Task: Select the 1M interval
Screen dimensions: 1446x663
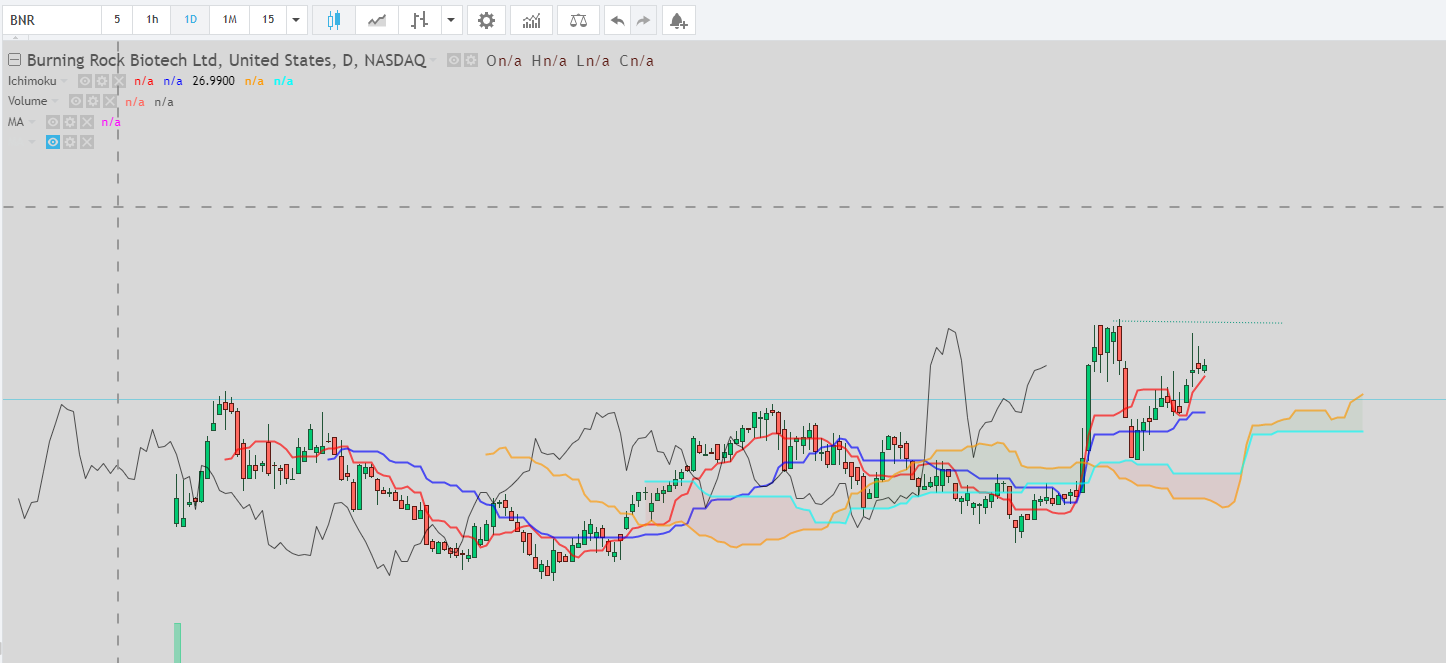Action: pos(230,20)
